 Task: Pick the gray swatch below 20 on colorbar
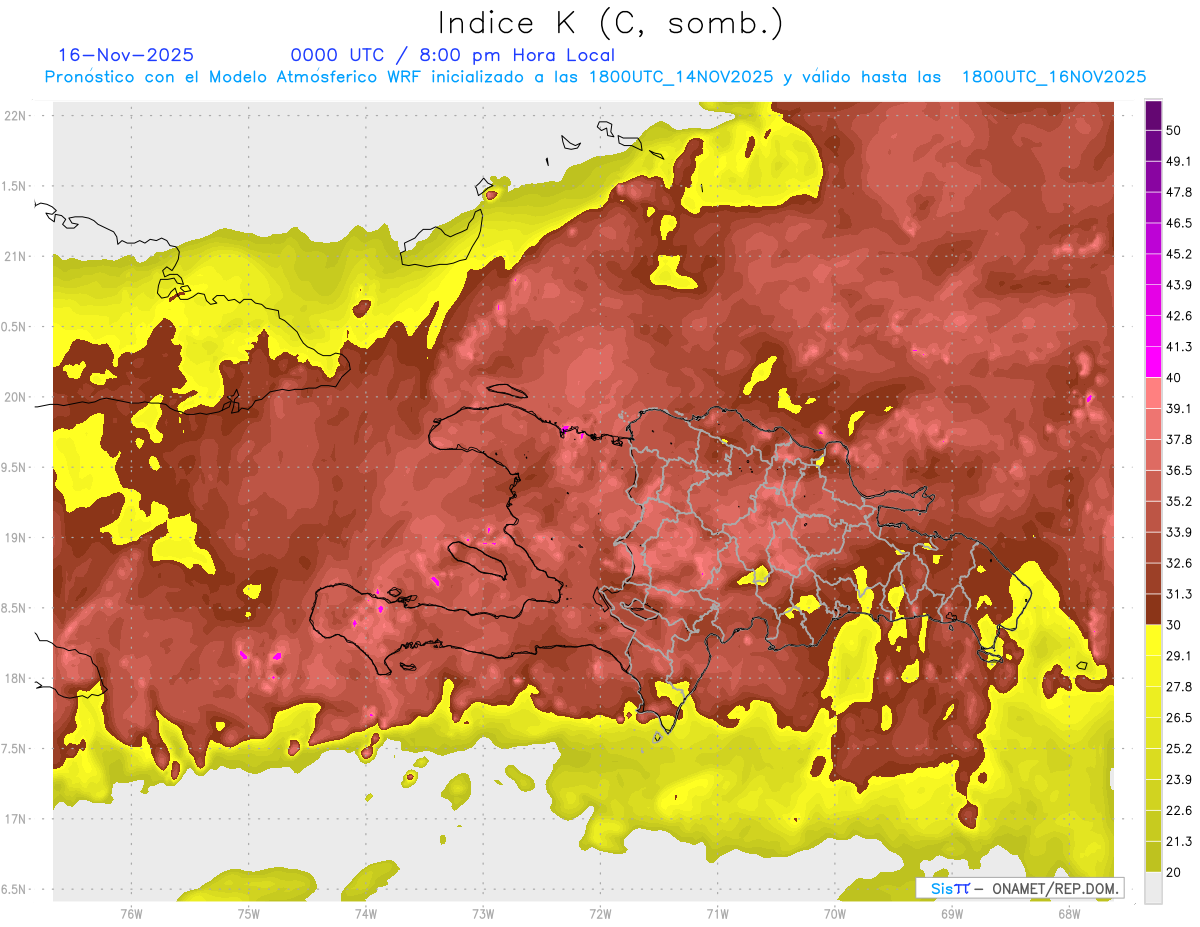pos(1153,888)
